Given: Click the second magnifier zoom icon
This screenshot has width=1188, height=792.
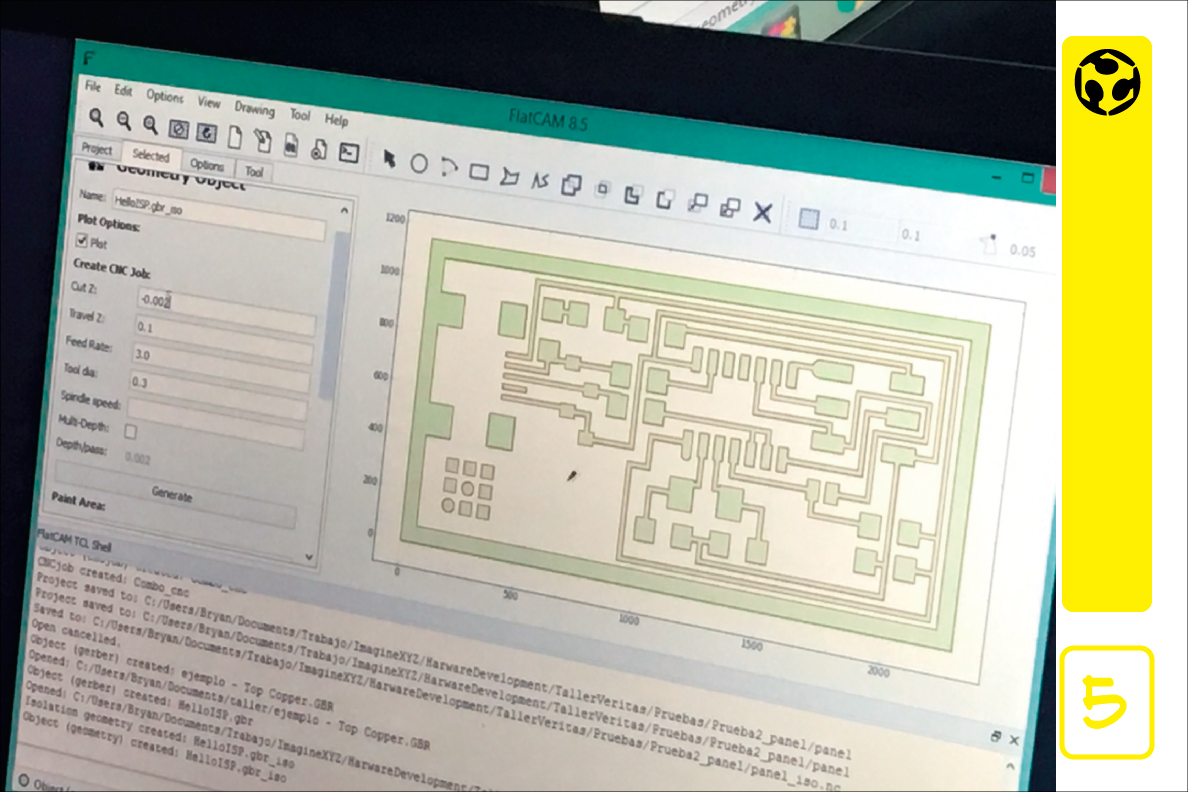Looking at the screenshot, I should pyautogui.click(x=123, y=120).
